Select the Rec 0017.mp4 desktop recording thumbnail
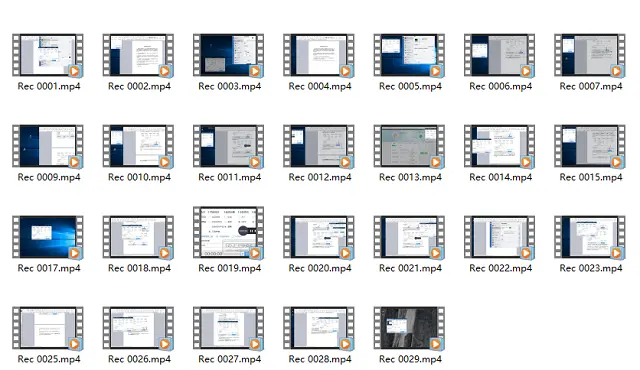Viewport: 640px width, 370px height. pyautogui.click(x=48, y=237)
